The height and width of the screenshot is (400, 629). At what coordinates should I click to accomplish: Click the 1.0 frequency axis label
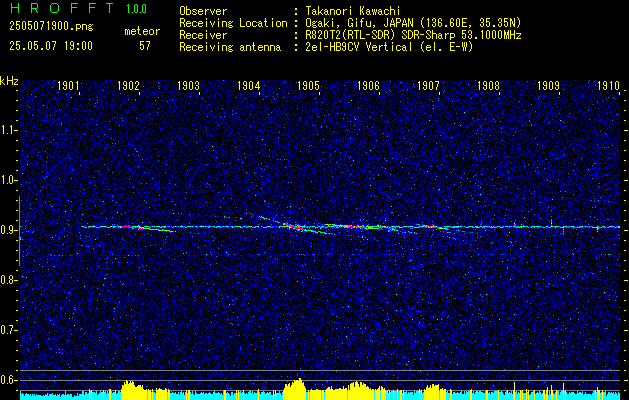8,181
